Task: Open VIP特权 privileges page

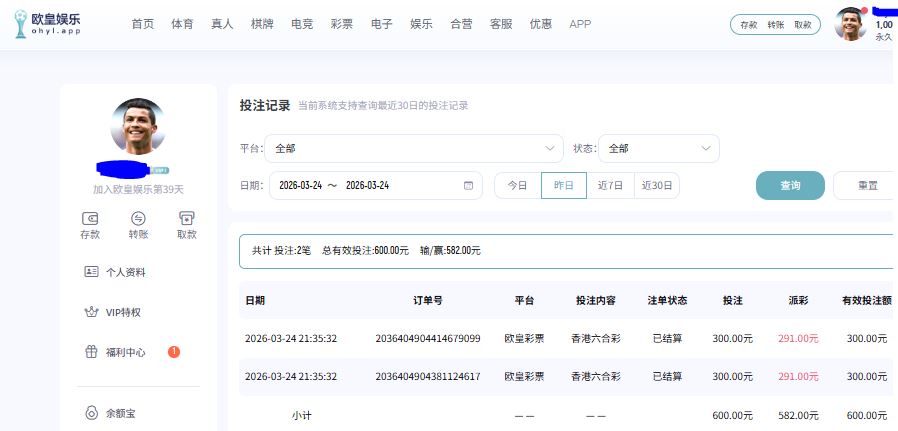Action: (x=123, y=312)
